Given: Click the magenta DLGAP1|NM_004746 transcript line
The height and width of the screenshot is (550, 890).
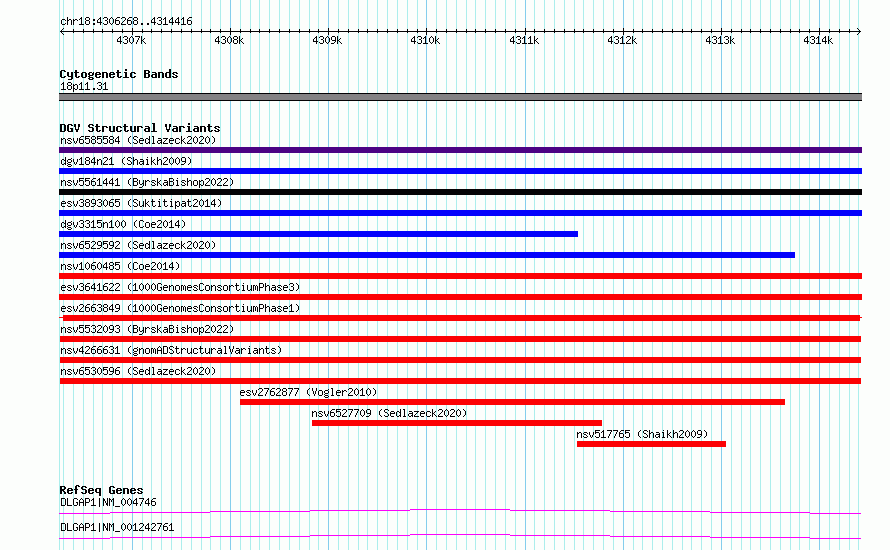Looking at the screenshot, I should tap(460, 511).
